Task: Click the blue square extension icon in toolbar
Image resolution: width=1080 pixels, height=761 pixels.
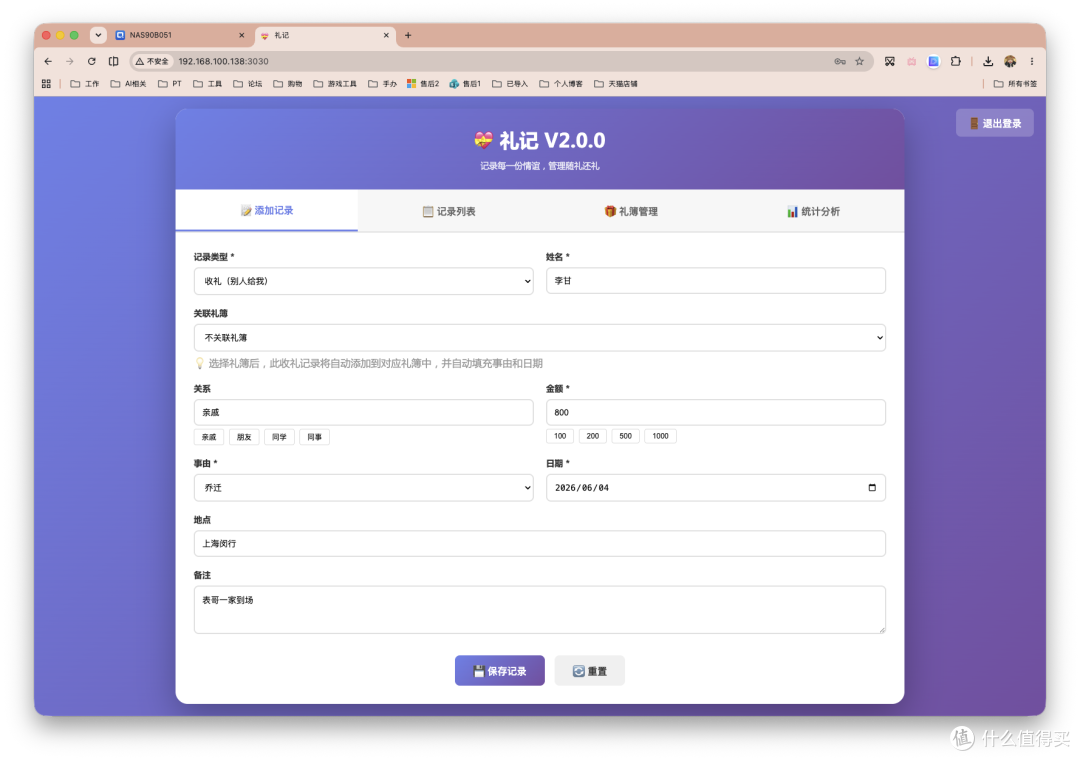Action: [933, 61]
